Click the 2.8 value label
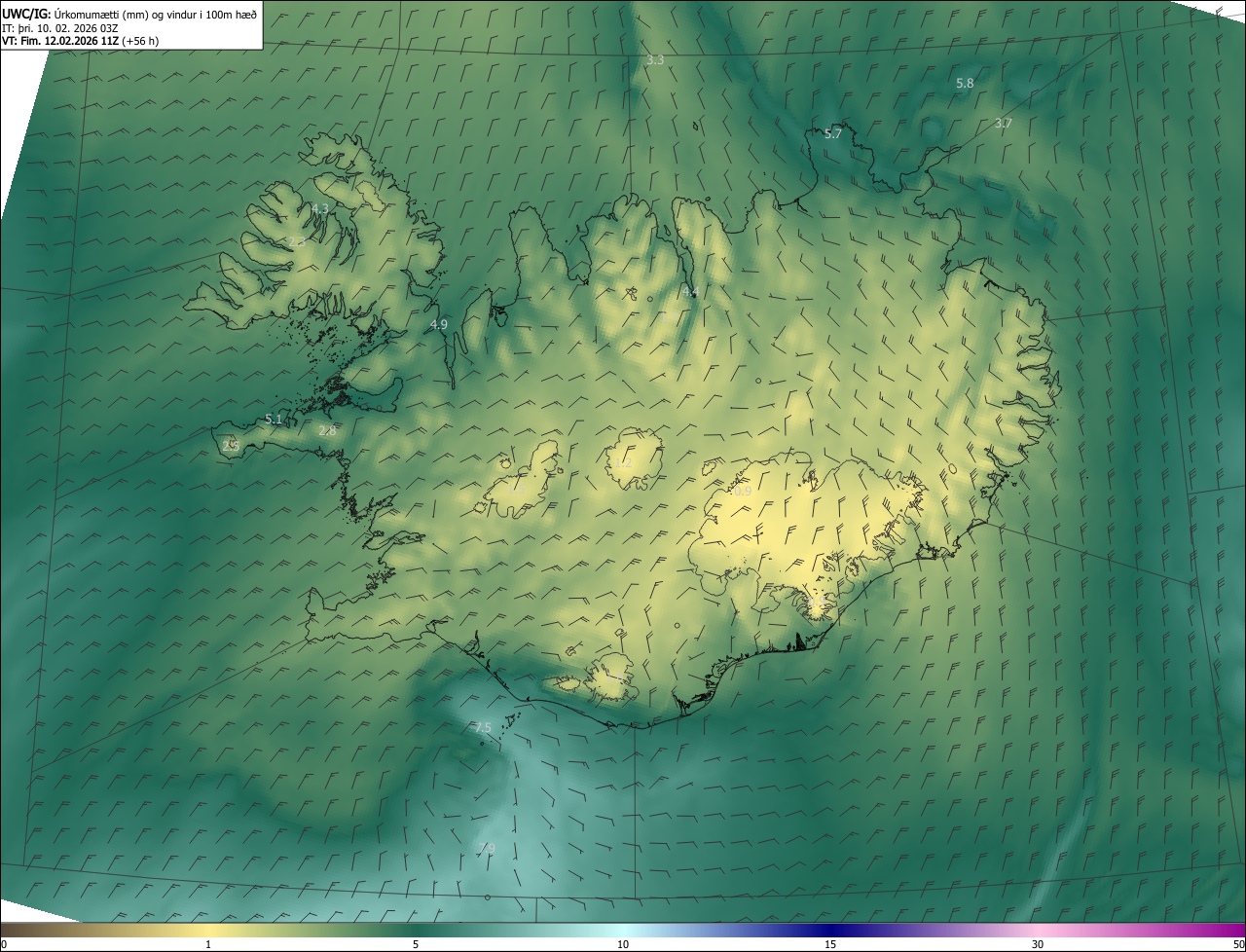The height and width of the screenshot is (952, 1246). tap(327, 431)
